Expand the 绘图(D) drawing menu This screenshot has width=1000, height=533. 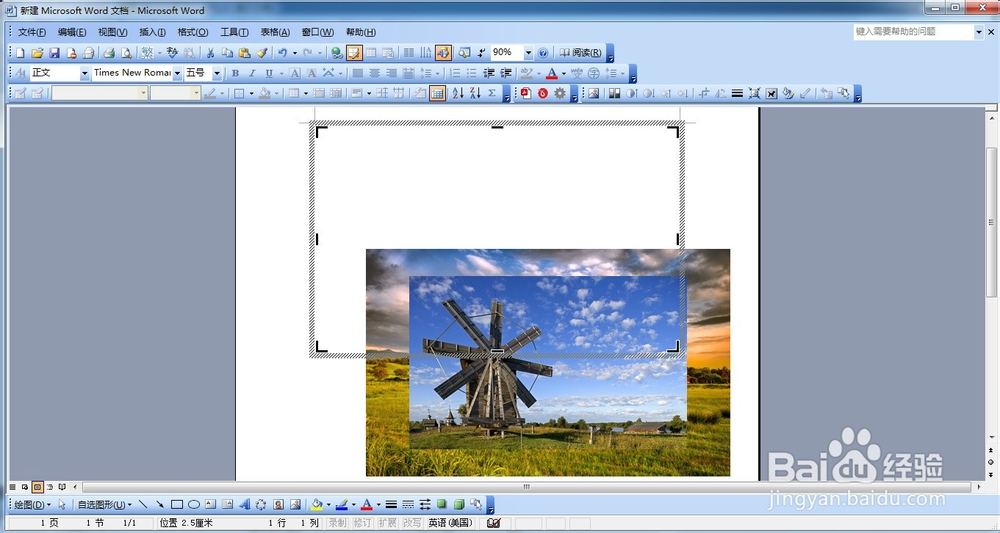coord(32,504)
